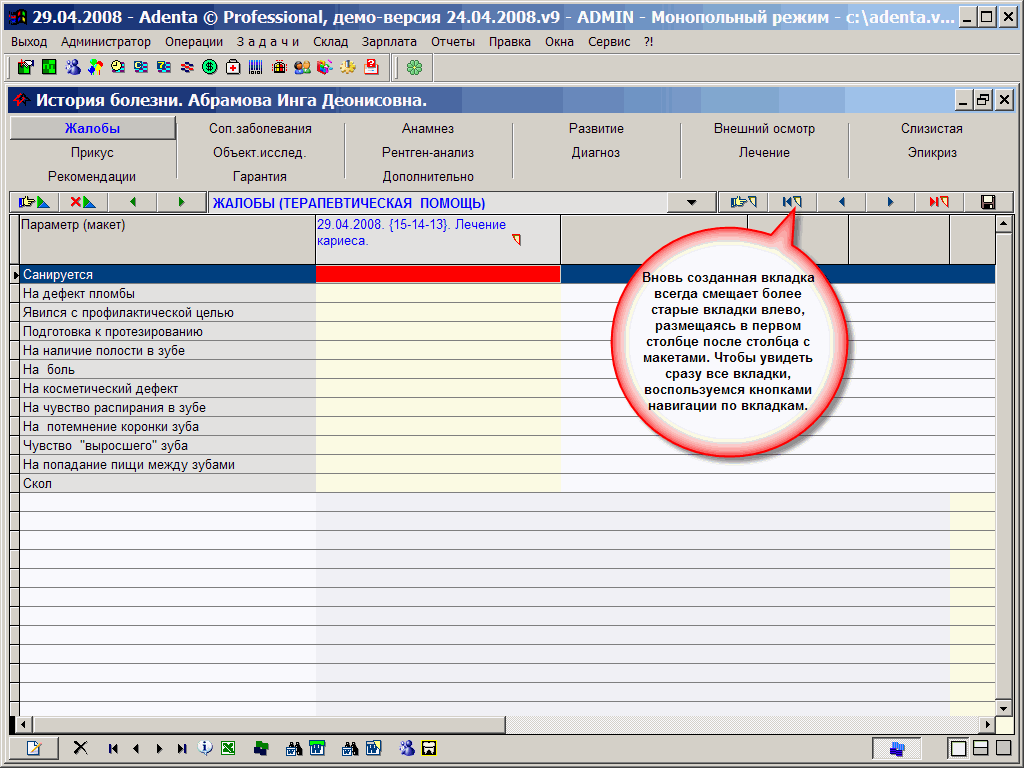Switch to the Анамнез tab
1024x768 pixels.
tap(428, 128)
